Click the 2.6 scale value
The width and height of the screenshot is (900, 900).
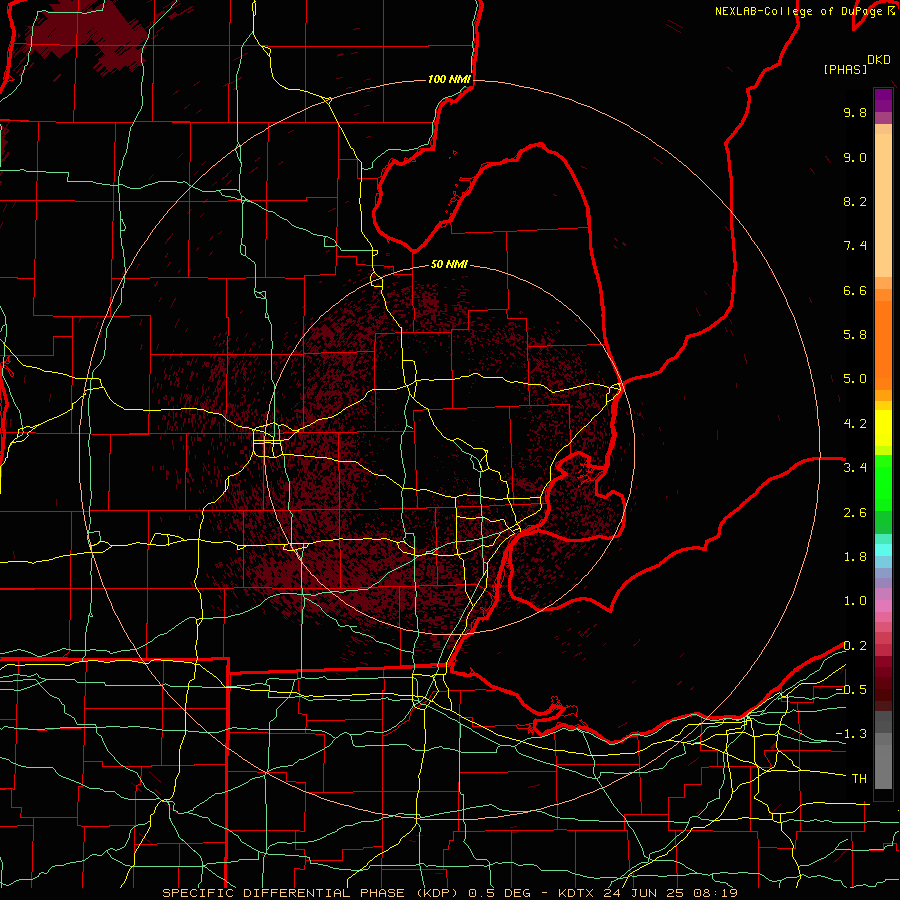click(855, 513)
